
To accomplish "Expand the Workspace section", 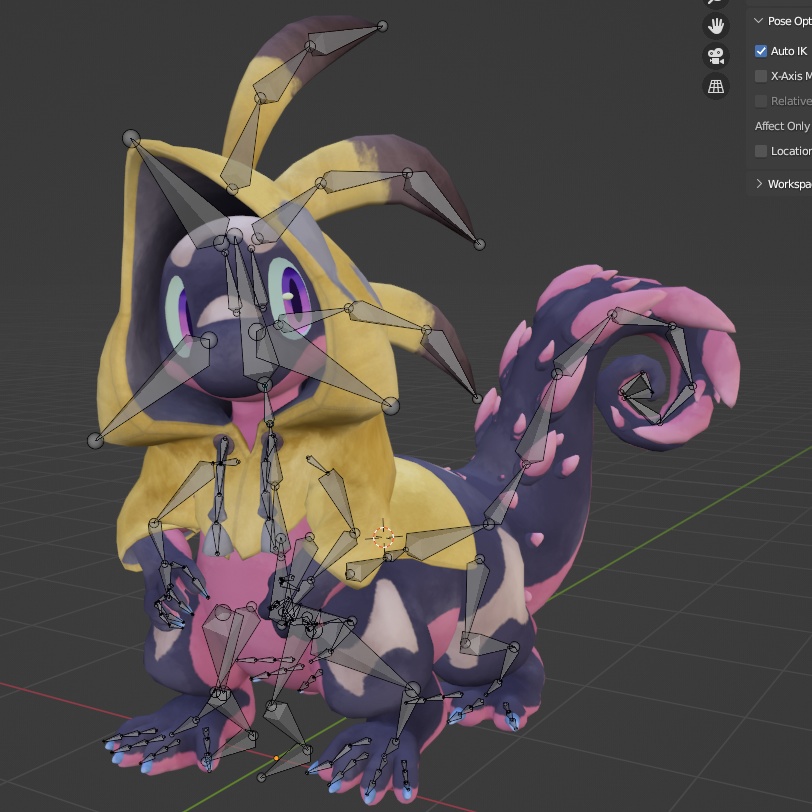I will pos(760,183).
